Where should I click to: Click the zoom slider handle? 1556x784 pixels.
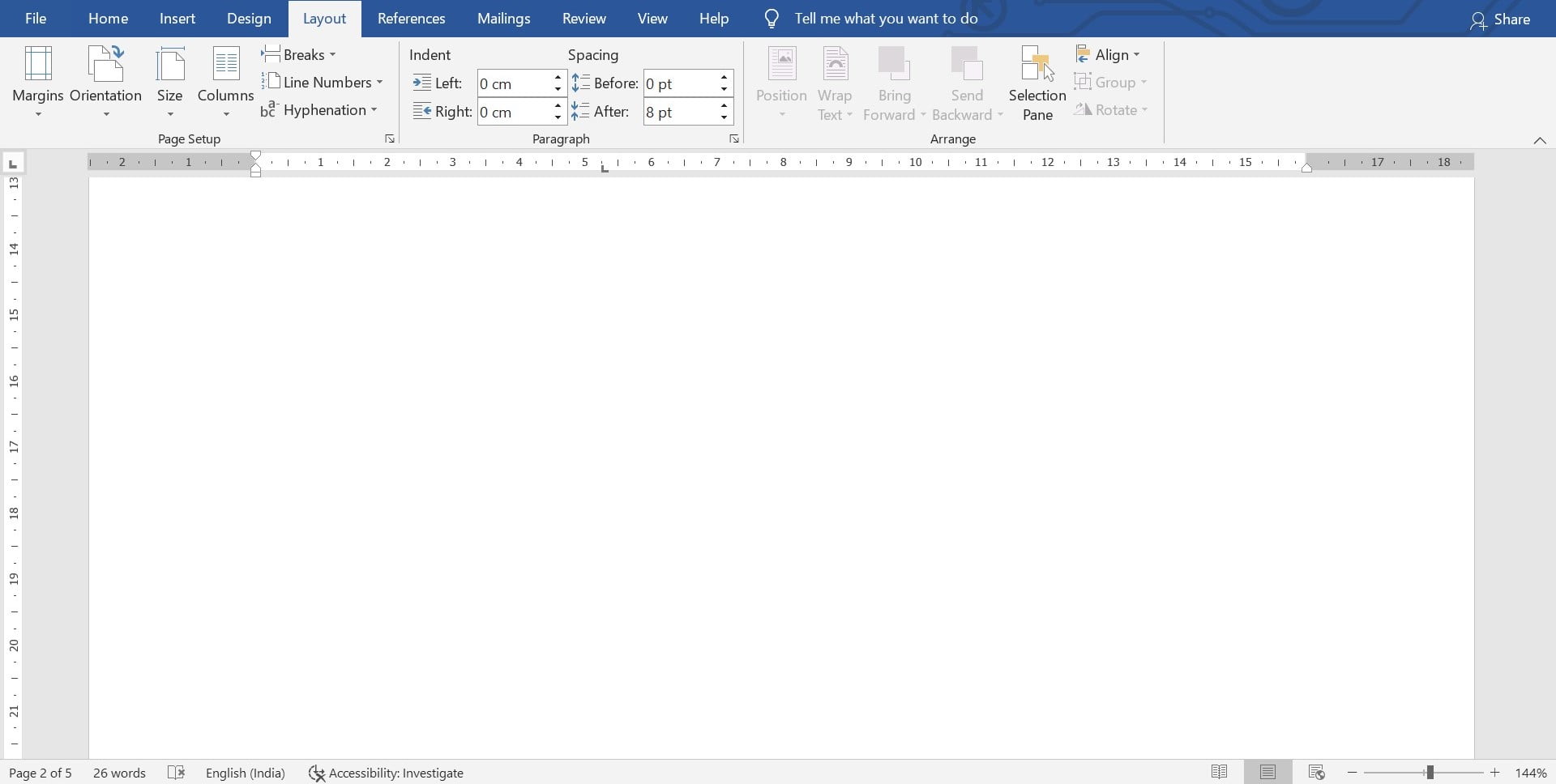click(x=1430, y=773)
